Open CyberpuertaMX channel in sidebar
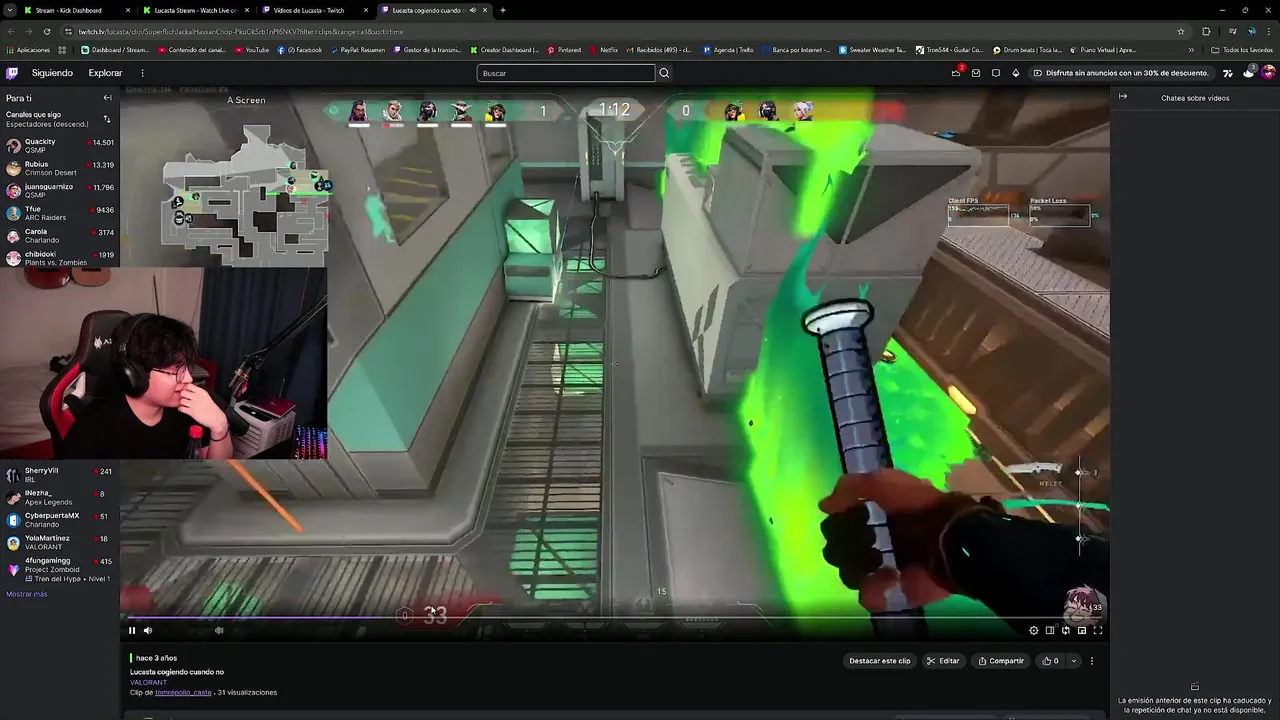The image size is (1280, 720). point(60,520)
